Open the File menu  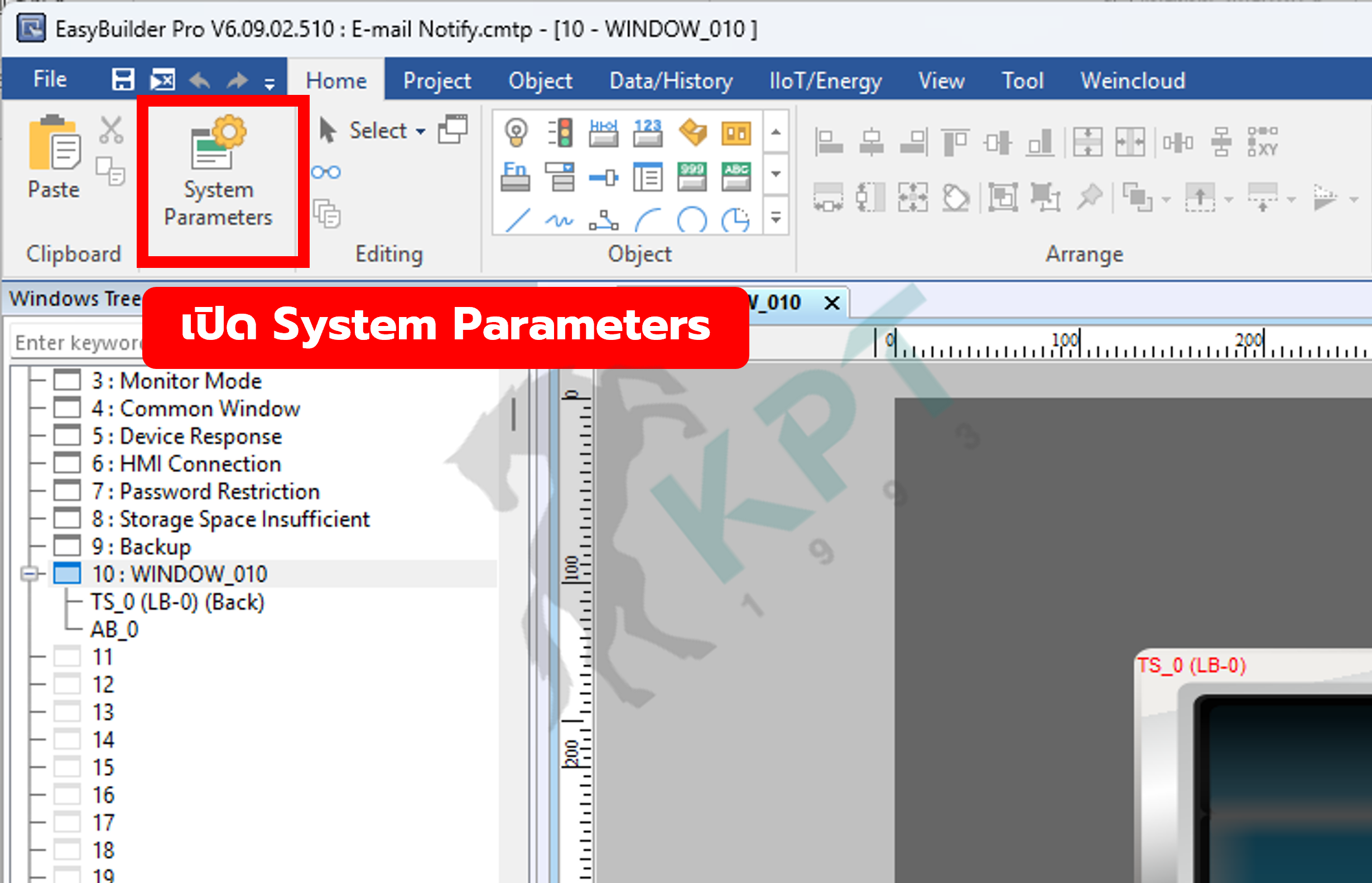pyautogui.click(x=50, y=79)
